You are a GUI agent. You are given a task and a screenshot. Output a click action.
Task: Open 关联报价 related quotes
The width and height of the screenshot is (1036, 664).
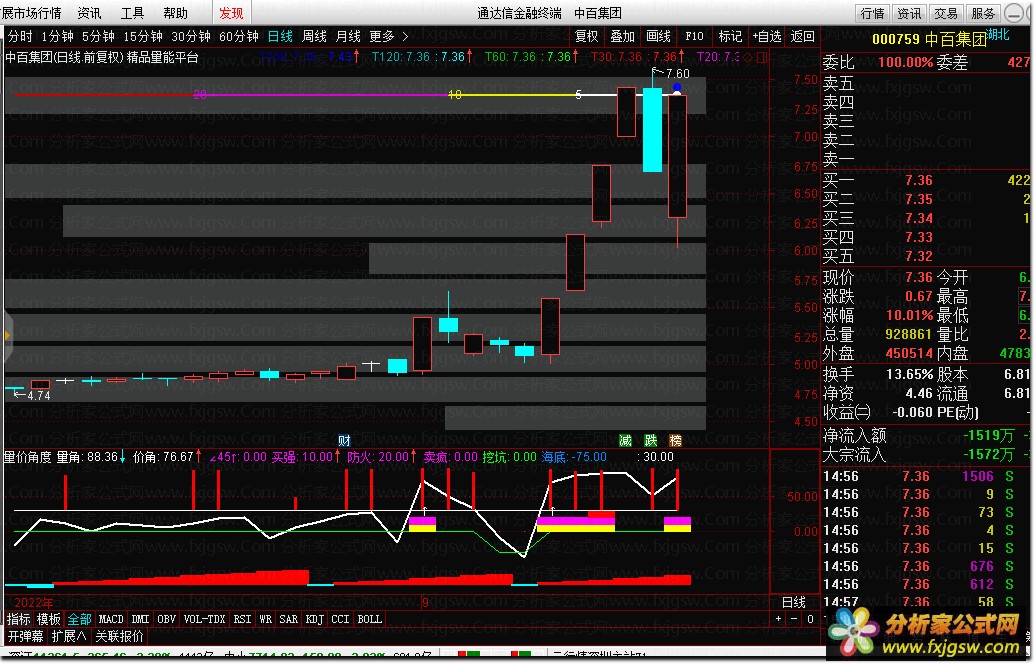pyautogui.click(x=119, y=636)
